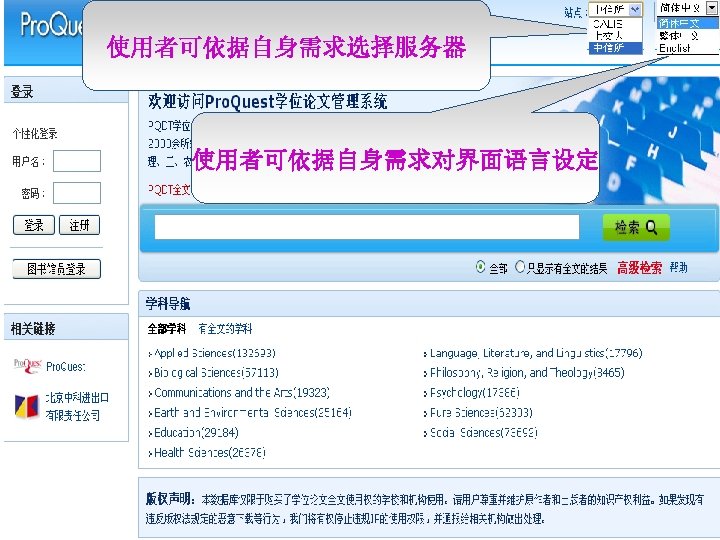720x540 pixels.
Task: Select the 全部 radio option
Action: click(480, 267)
